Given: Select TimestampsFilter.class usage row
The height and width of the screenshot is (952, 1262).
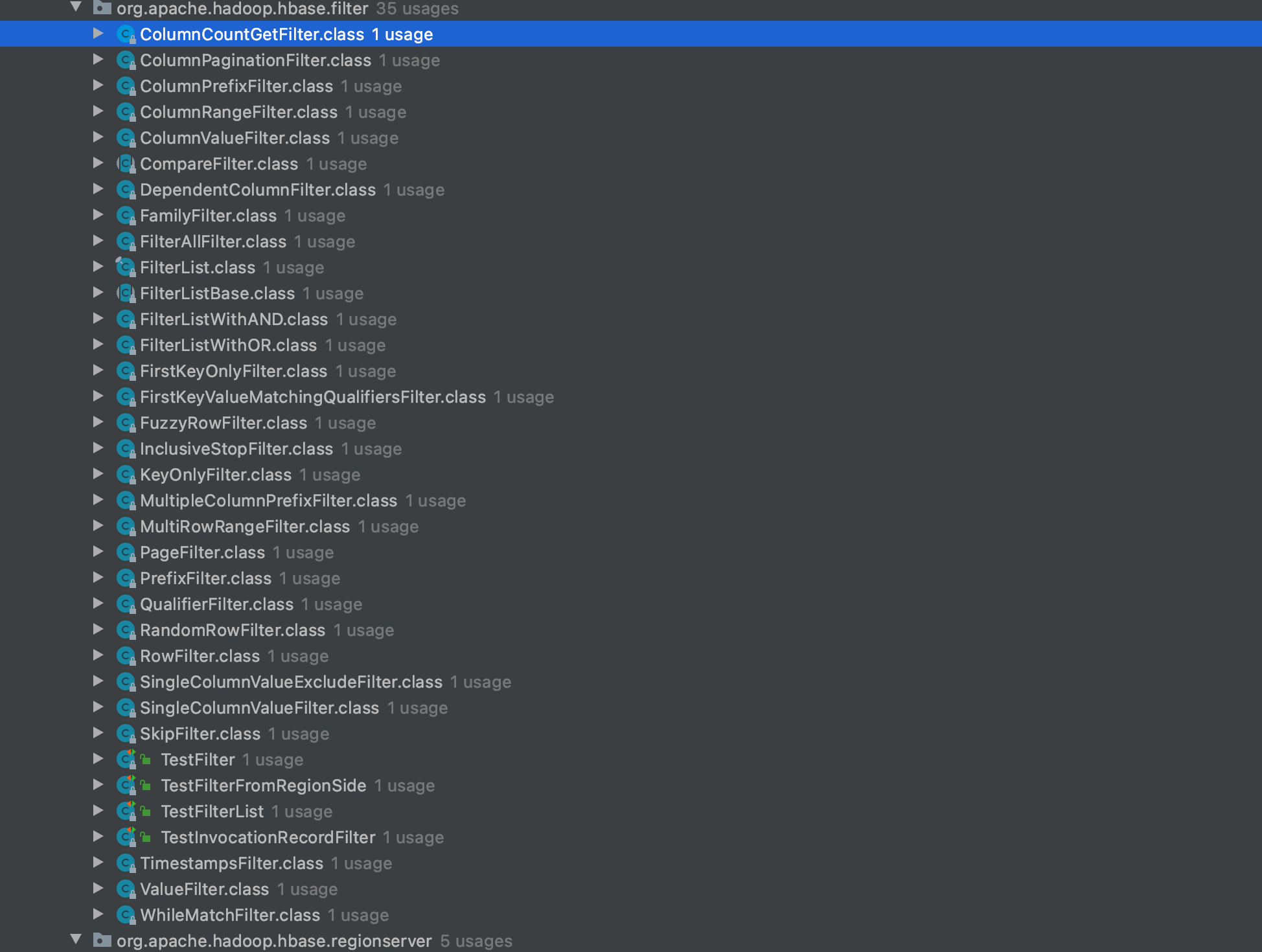Looking at the screenshot, I should coord(231,863).
